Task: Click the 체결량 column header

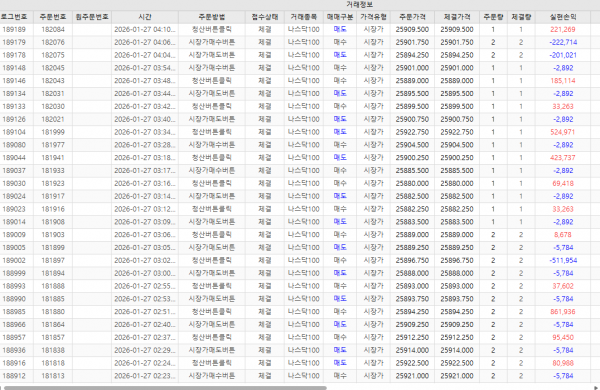Action: [521, 17]
